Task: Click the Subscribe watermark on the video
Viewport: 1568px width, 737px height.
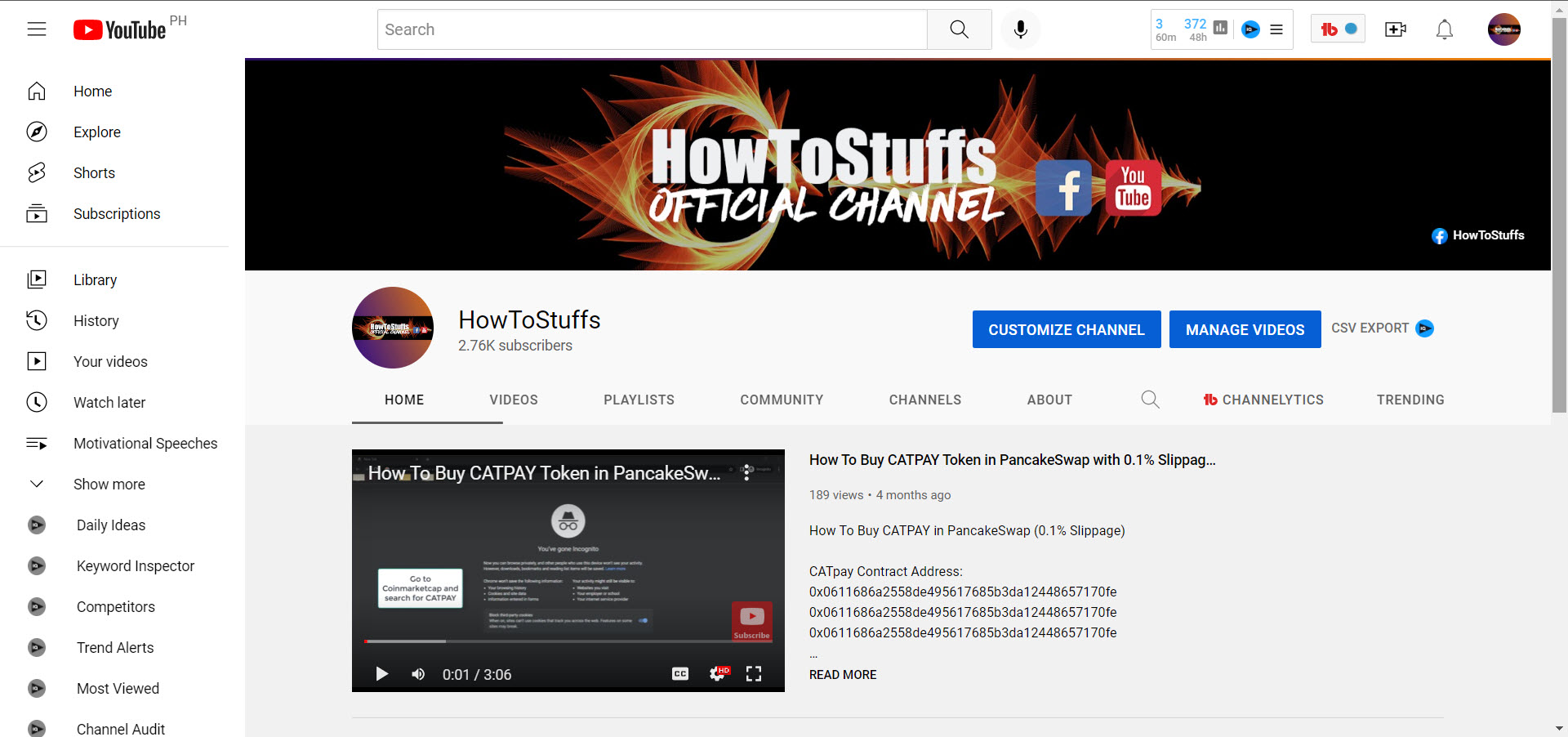Action: (x=751, y=621)
